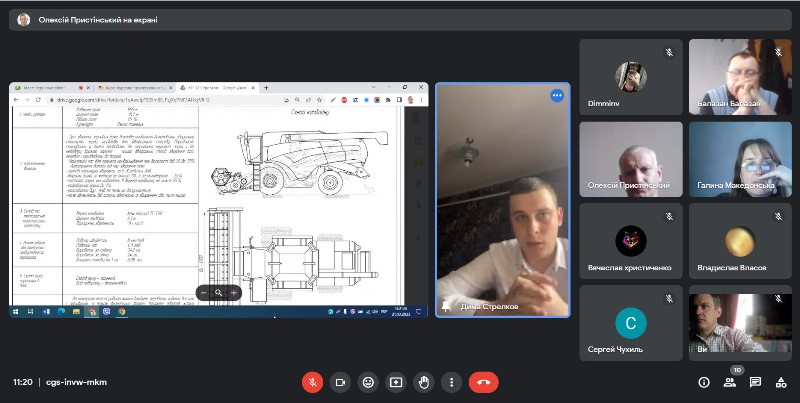Select Владислав Власов's participant tile
This screenshot has width=800, height=403.
pos(741,241)
